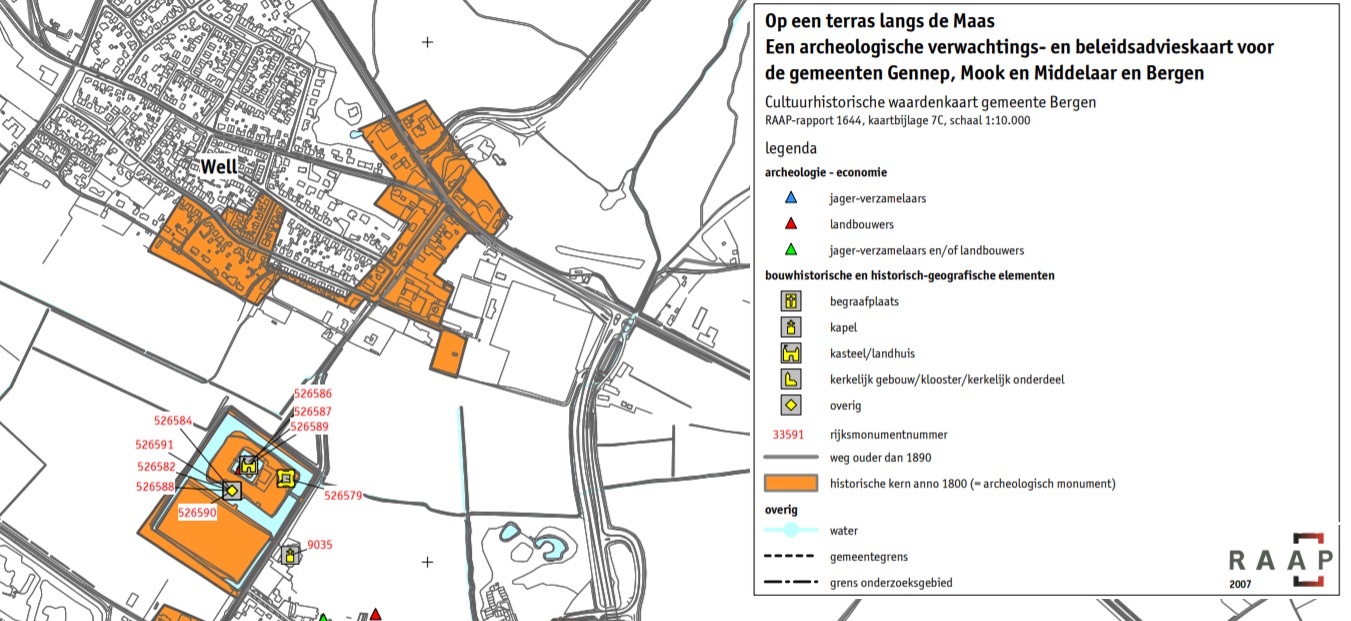Select the dashed gemeentegrens line symbol
The image size is (1351, 621).
[790, 557]
